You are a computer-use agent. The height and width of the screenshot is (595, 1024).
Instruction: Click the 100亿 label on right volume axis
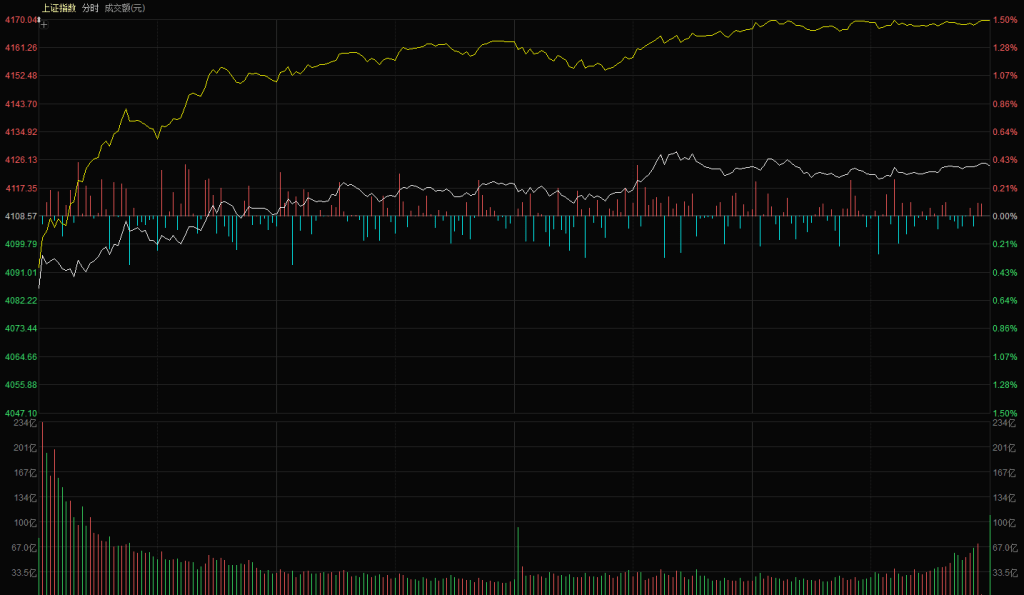coord(1003,523)
